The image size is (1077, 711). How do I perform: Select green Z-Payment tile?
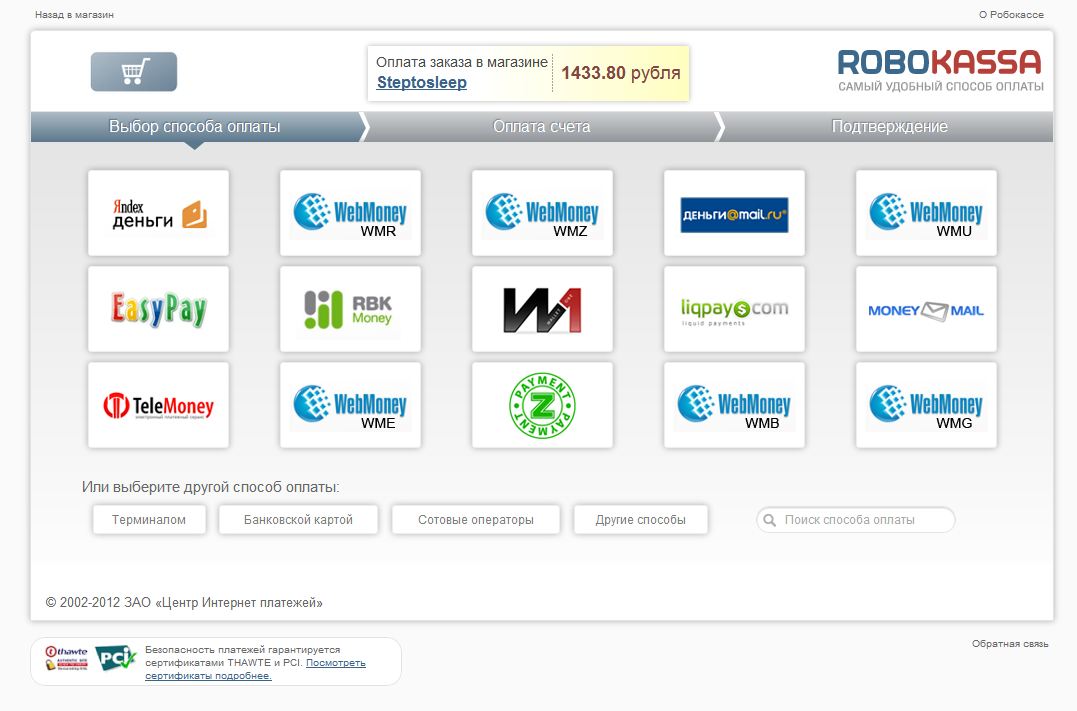pyautogui.click(x=543, y=405)
